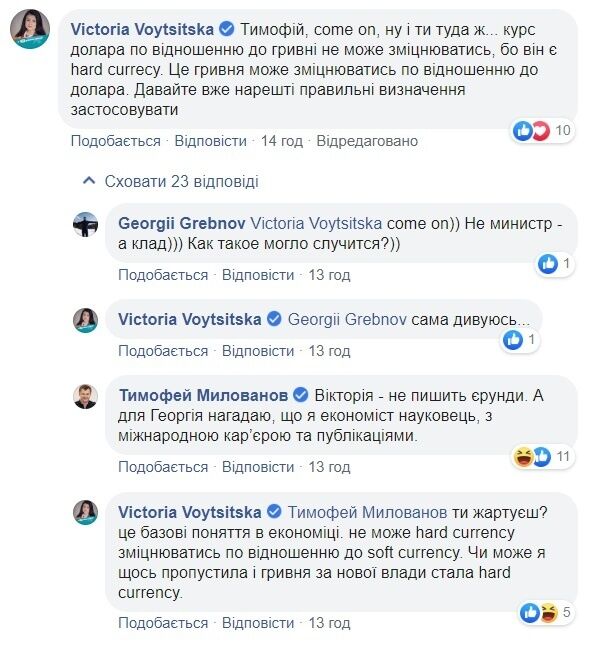Show edit history via 'Відредаговано' link
616x646 pixels.
(367, 141)
